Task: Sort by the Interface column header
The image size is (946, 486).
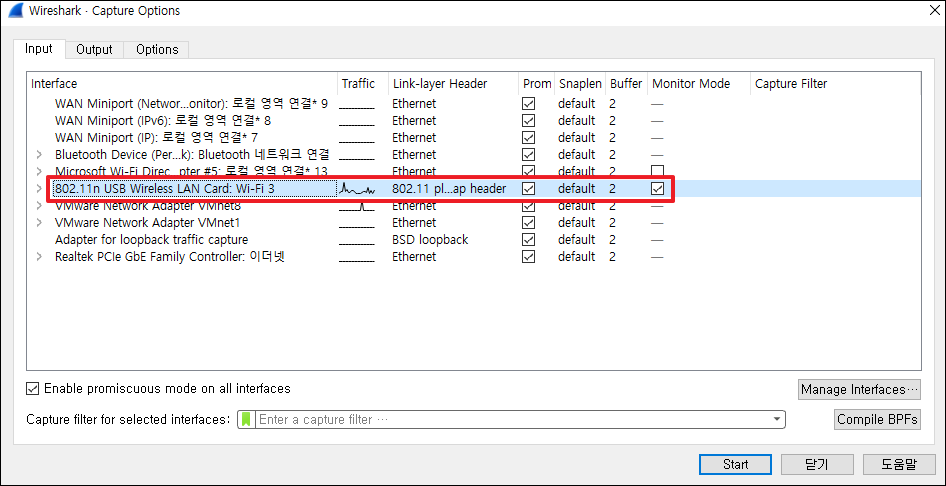Action: tap(182, 84)
